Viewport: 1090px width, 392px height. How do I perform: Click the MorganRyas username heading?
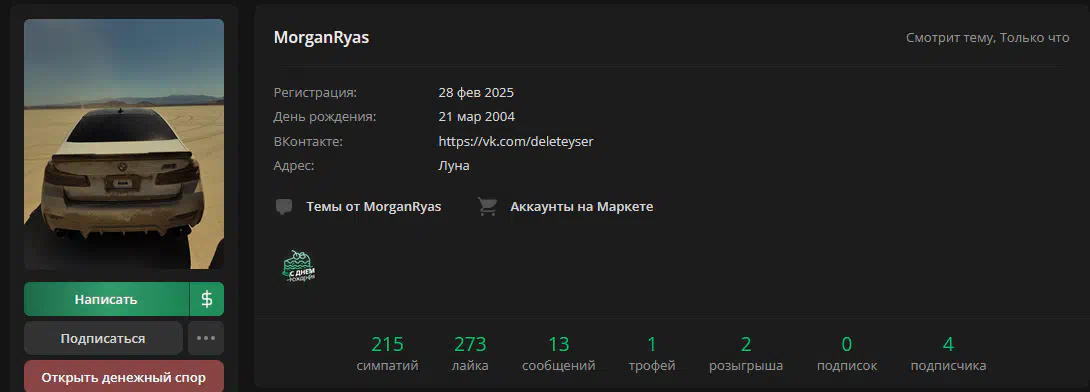[321, 38]
